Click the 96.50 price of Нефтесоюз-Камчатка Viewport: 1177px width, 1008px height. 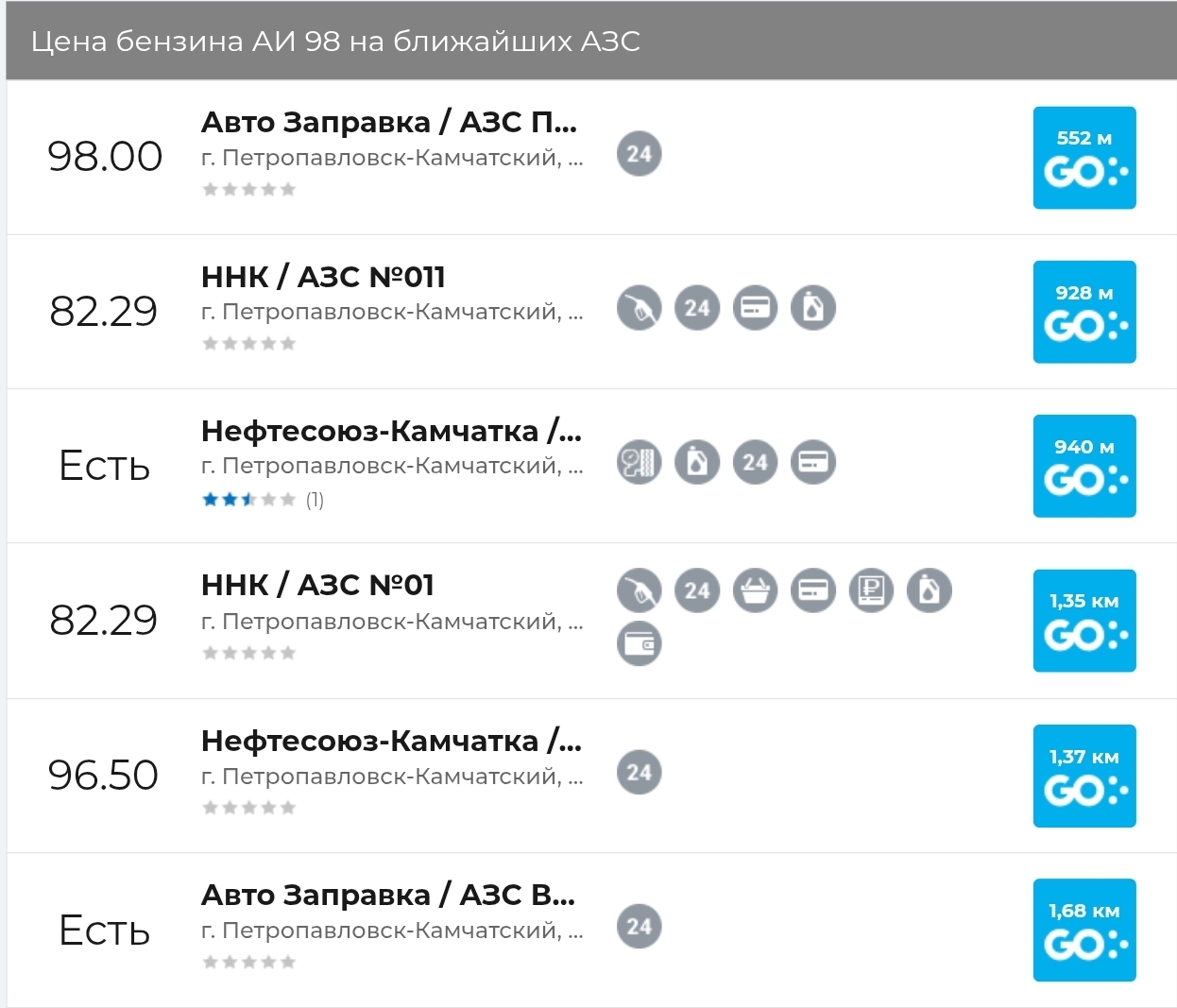coord(103,775)
